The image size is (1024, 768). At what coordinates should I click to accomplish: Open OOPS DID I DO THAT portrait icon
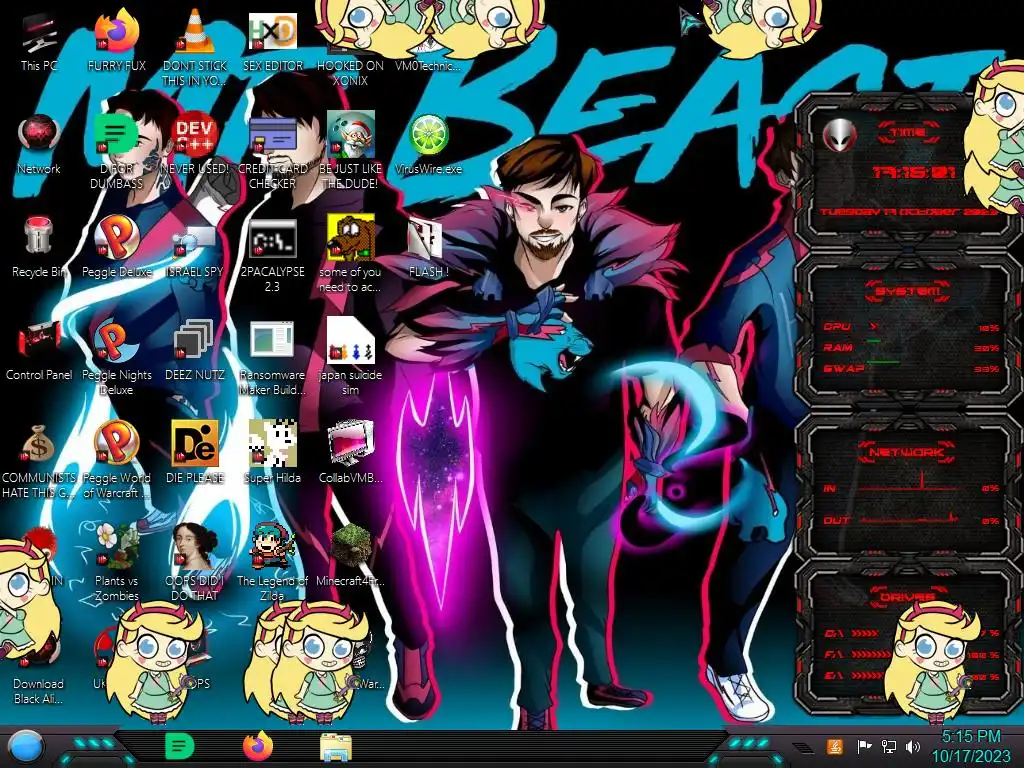tap(195, 563)
